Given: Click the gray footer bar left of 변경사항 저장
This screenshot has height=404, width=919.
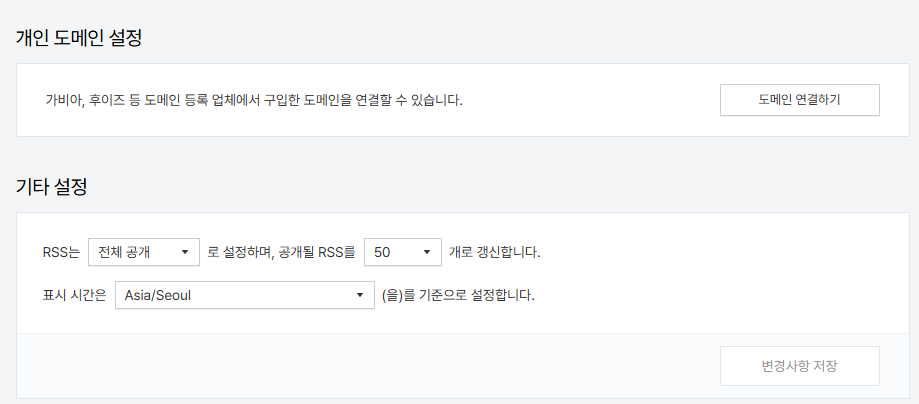Looking at the screenshot, I should point(360,366).
